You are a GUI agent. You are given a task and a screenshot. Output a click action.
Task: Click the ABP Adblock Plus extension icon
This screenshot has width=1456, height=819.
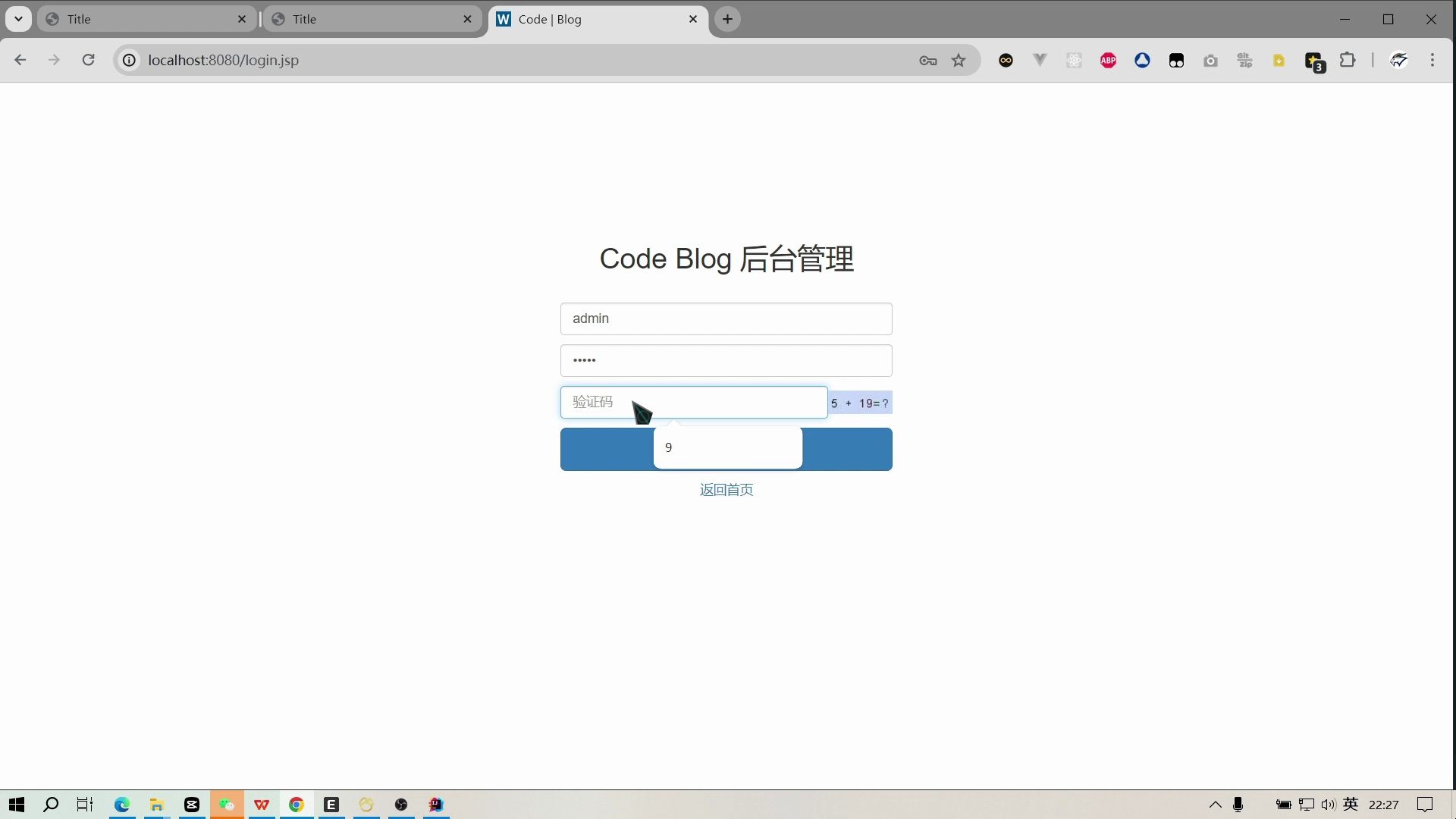tap(1108, 61)
